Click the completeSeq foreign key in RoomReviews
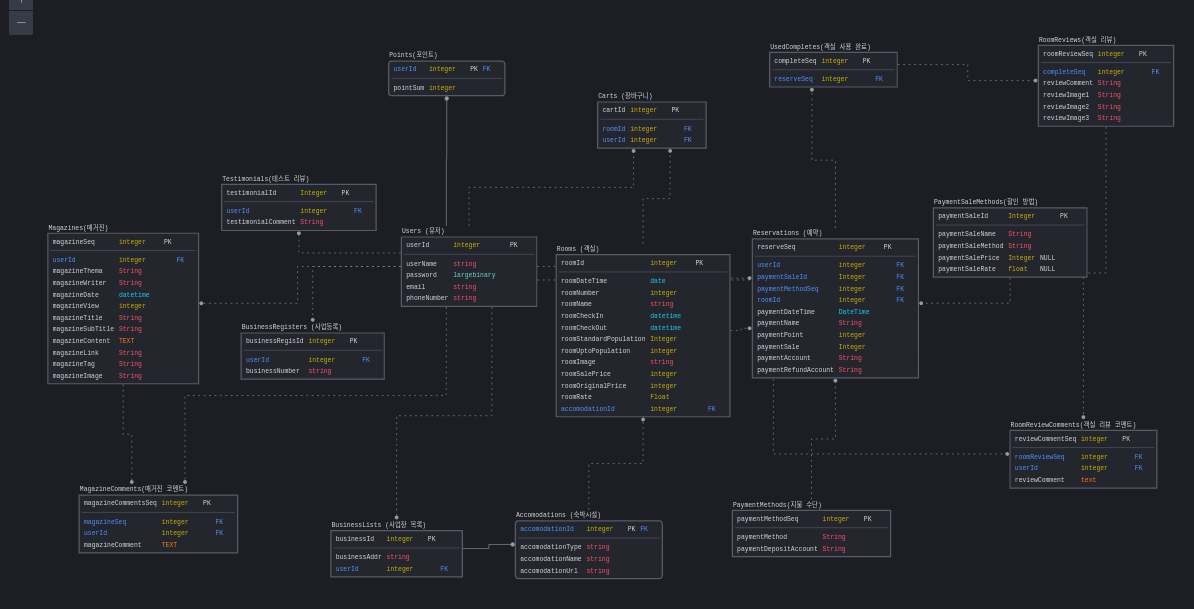Image resolution: width=1194 pixels, height=609 pixels. coord(1065,71)
